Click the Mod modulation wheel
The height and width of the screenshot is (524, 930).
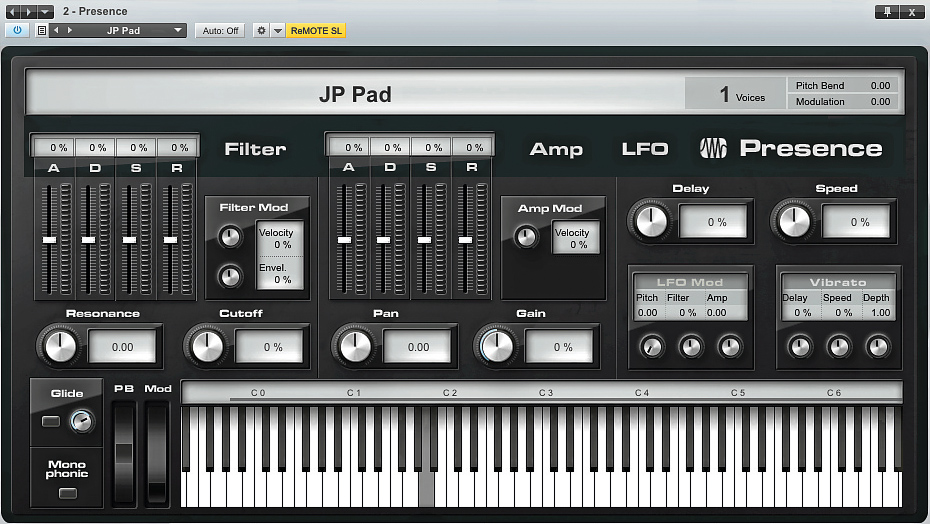point(157,455)
